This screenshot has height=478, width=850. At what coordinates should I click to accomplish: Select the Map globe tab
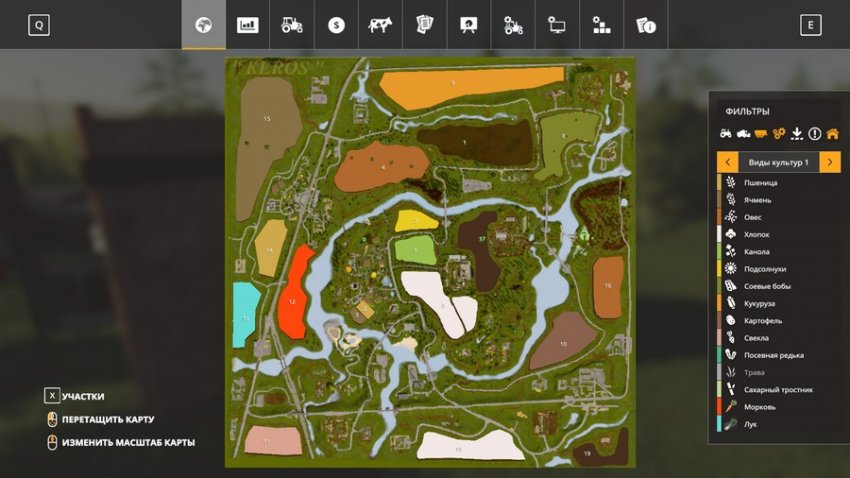(x=203, y=25)
